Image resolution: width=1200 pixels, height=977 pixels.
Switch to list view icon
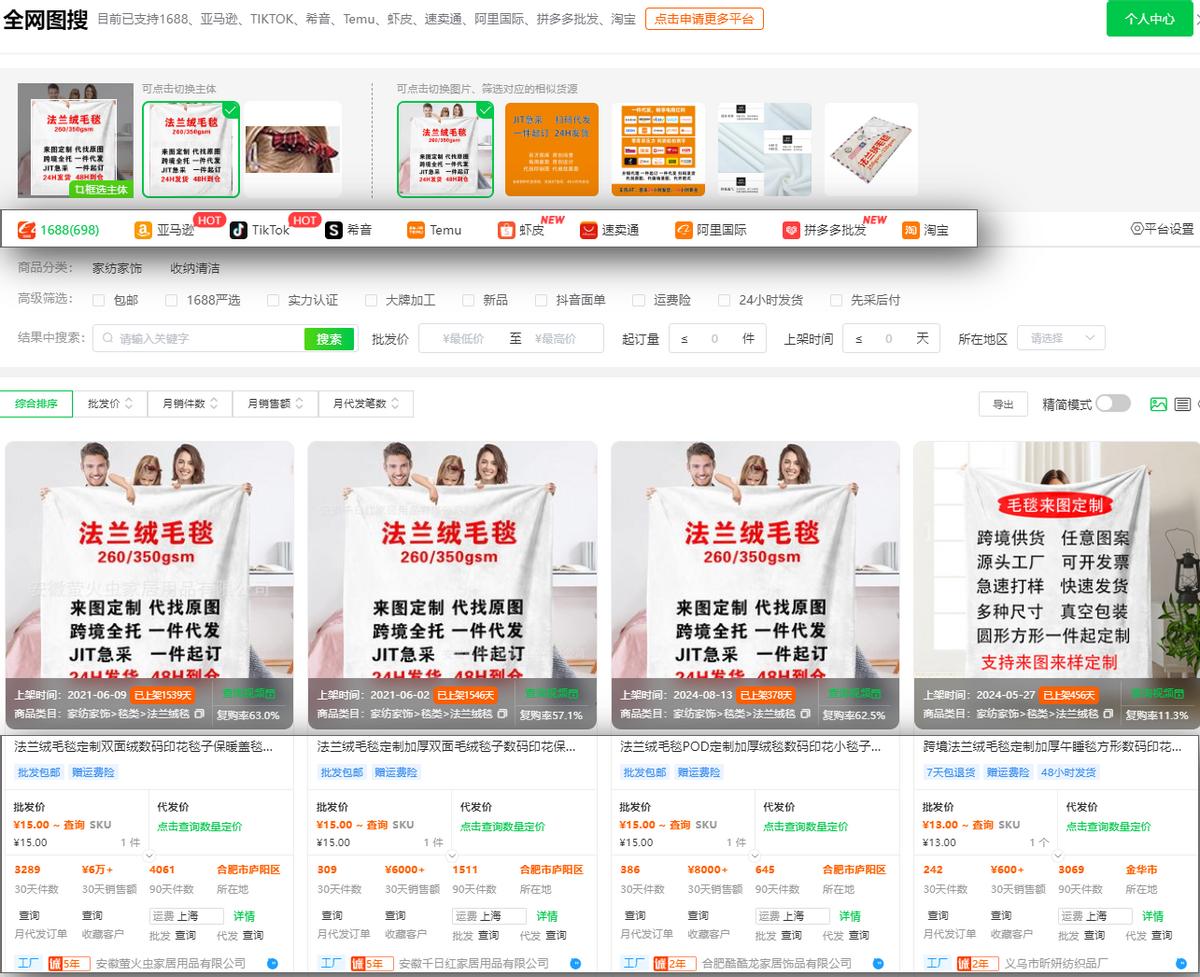[x=1184, y=402]
